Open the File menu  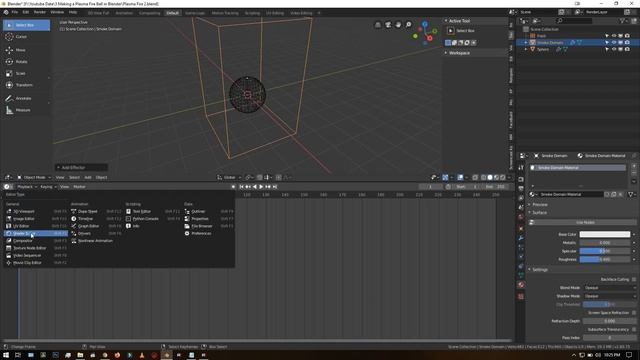coord(15,12)
